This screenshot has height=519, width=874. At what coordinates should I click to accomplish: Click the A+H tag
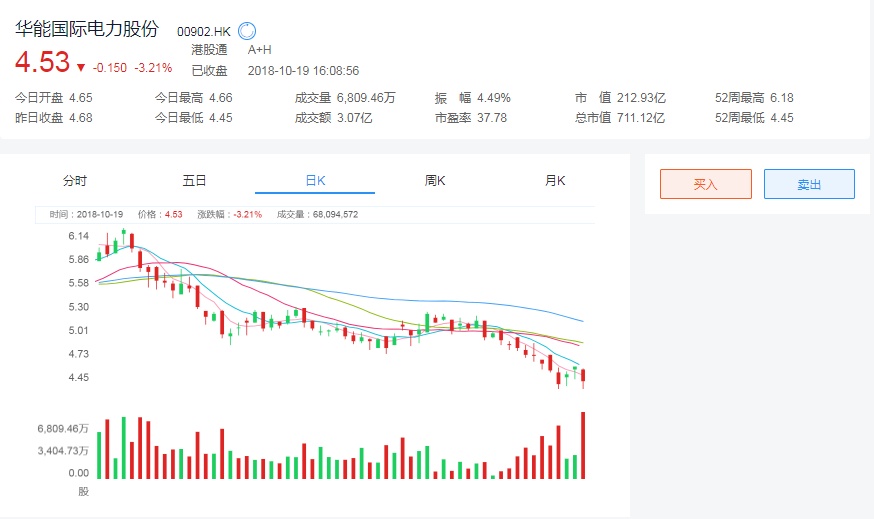259,49
